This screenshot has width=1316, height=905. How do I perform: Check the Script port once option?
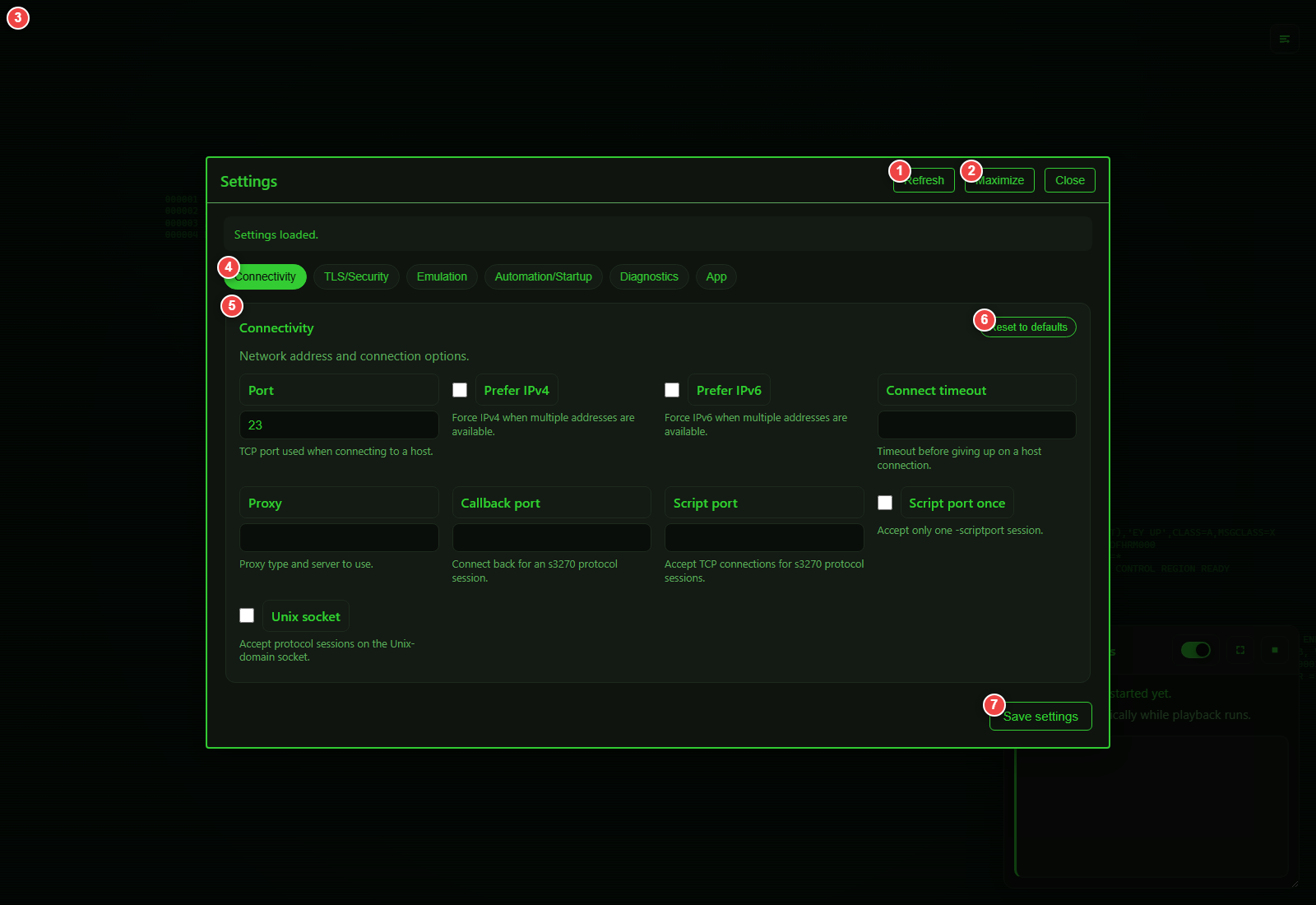tap(885, 502)
